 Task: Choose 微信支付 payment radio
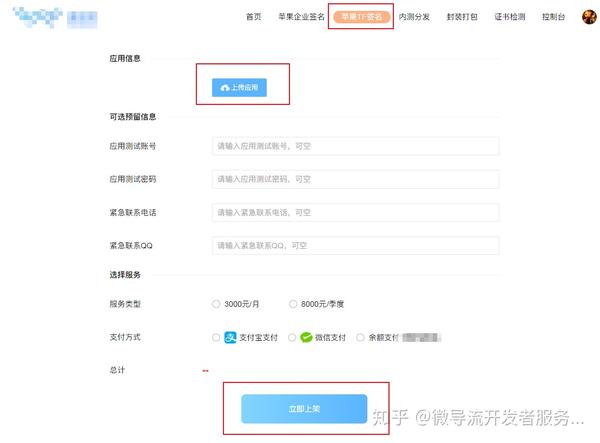pyautogui.click(x=292, y=337)
